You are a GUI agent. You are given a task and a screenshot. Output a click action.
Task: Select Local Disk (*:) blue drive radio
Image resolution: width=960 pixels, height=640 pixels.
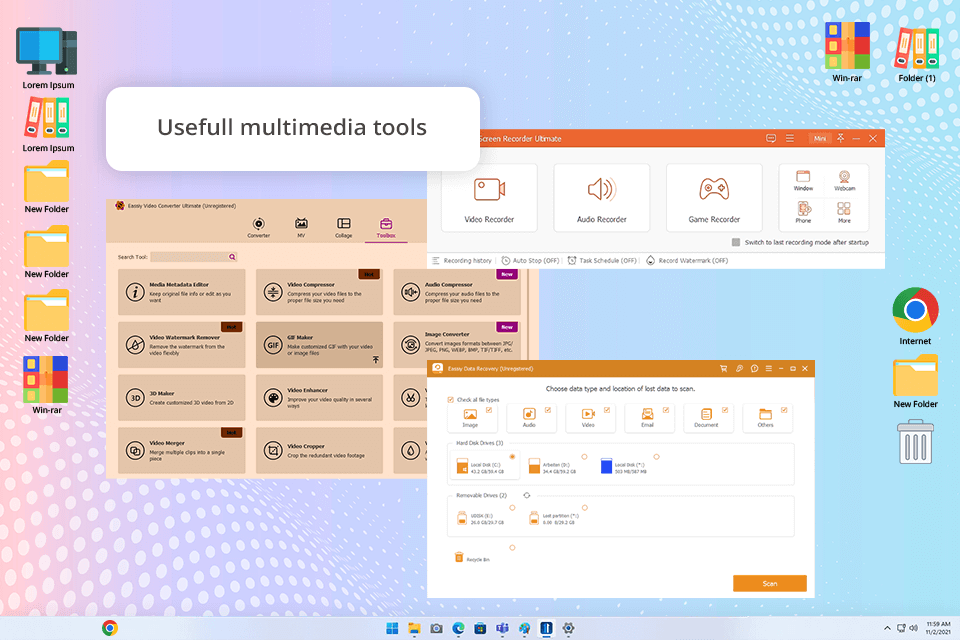point(656,457)
